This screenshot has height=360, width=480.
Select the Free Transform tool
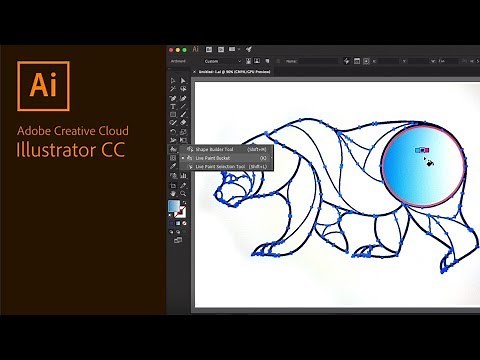[x=183, y=140]
